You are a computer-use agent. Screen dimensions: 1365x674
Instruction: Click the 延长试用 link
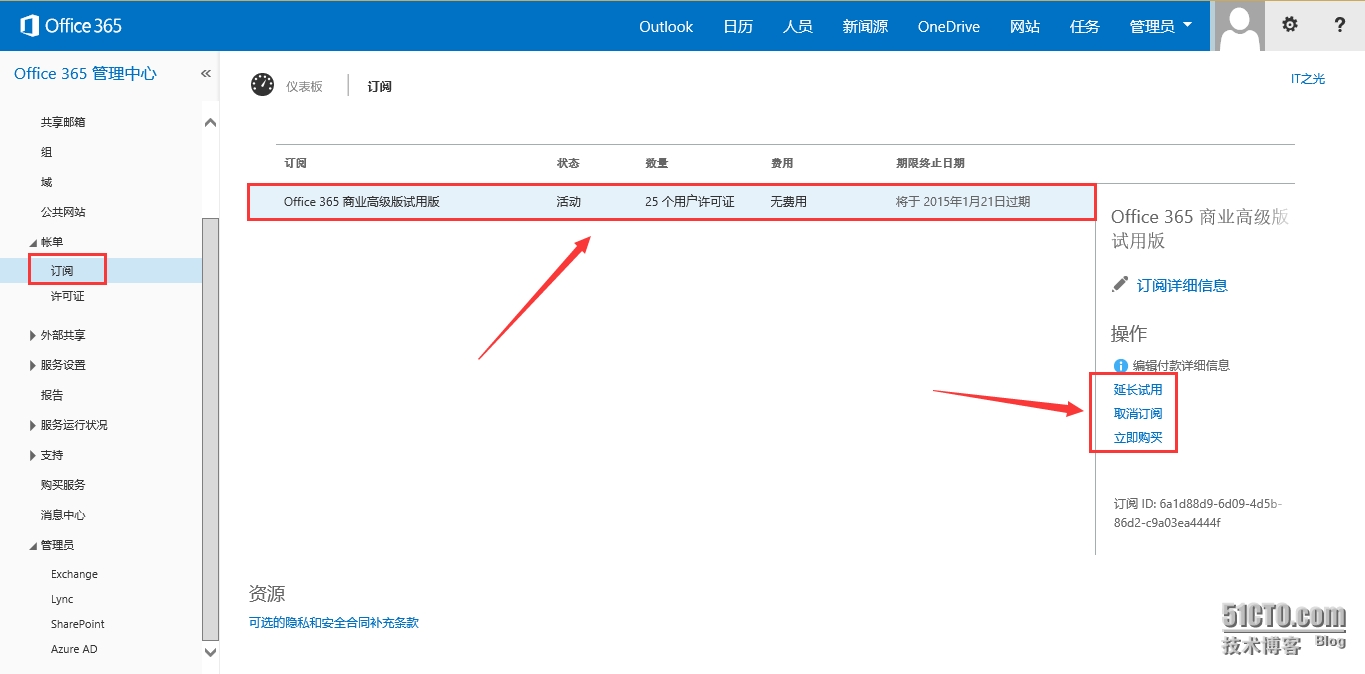pyautogui.click(x=1138, y=390)
